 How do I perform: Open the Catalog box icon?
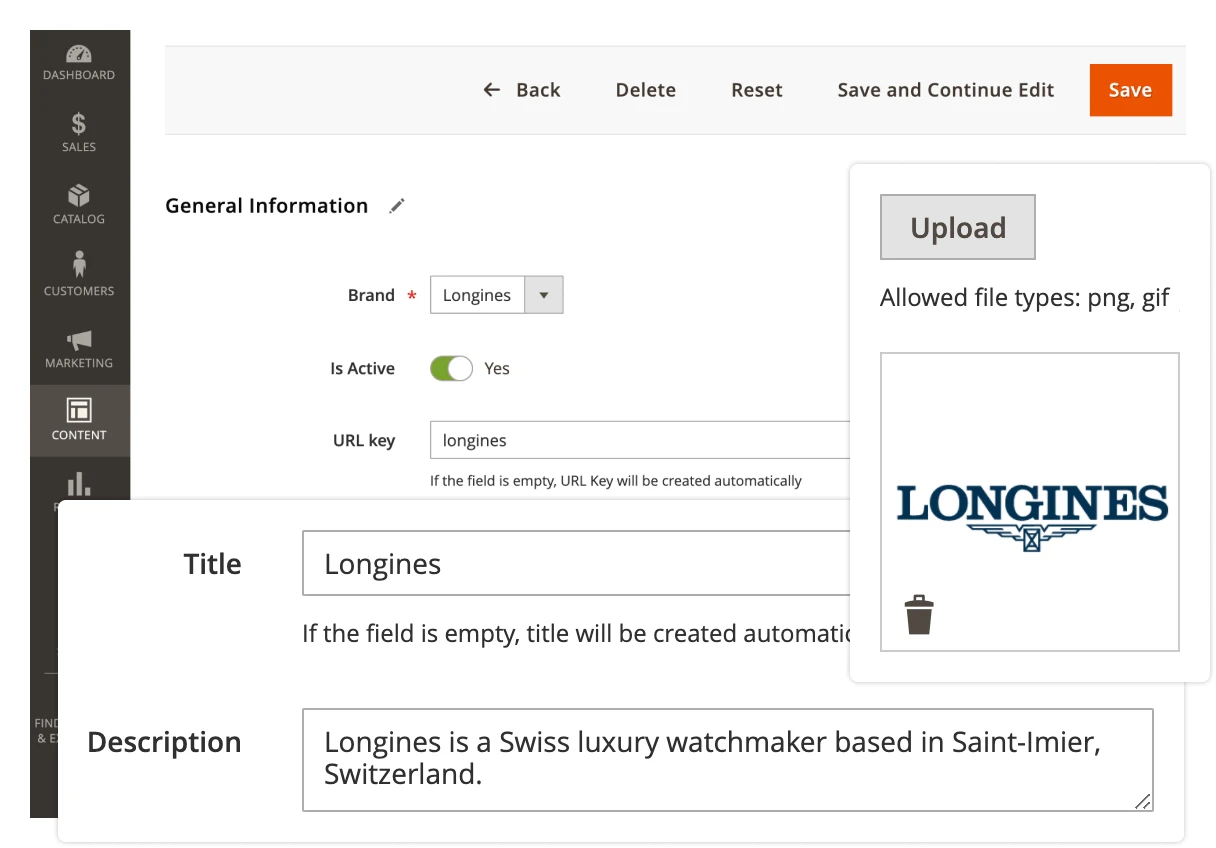tap(79, 196)
